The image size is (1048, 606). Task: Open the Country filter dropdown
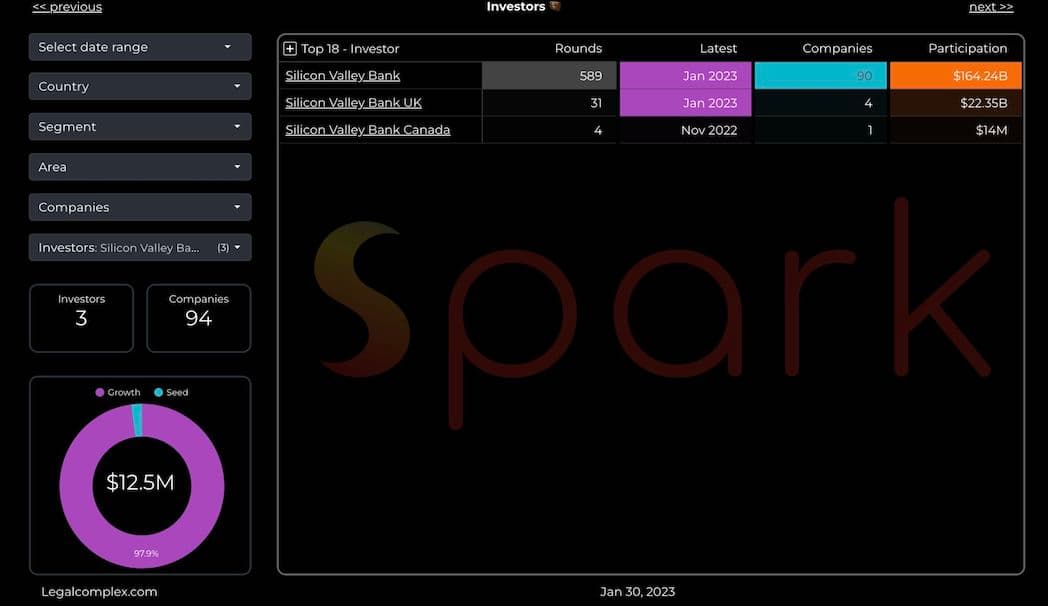pyautogui.click(x=140, y=87)
